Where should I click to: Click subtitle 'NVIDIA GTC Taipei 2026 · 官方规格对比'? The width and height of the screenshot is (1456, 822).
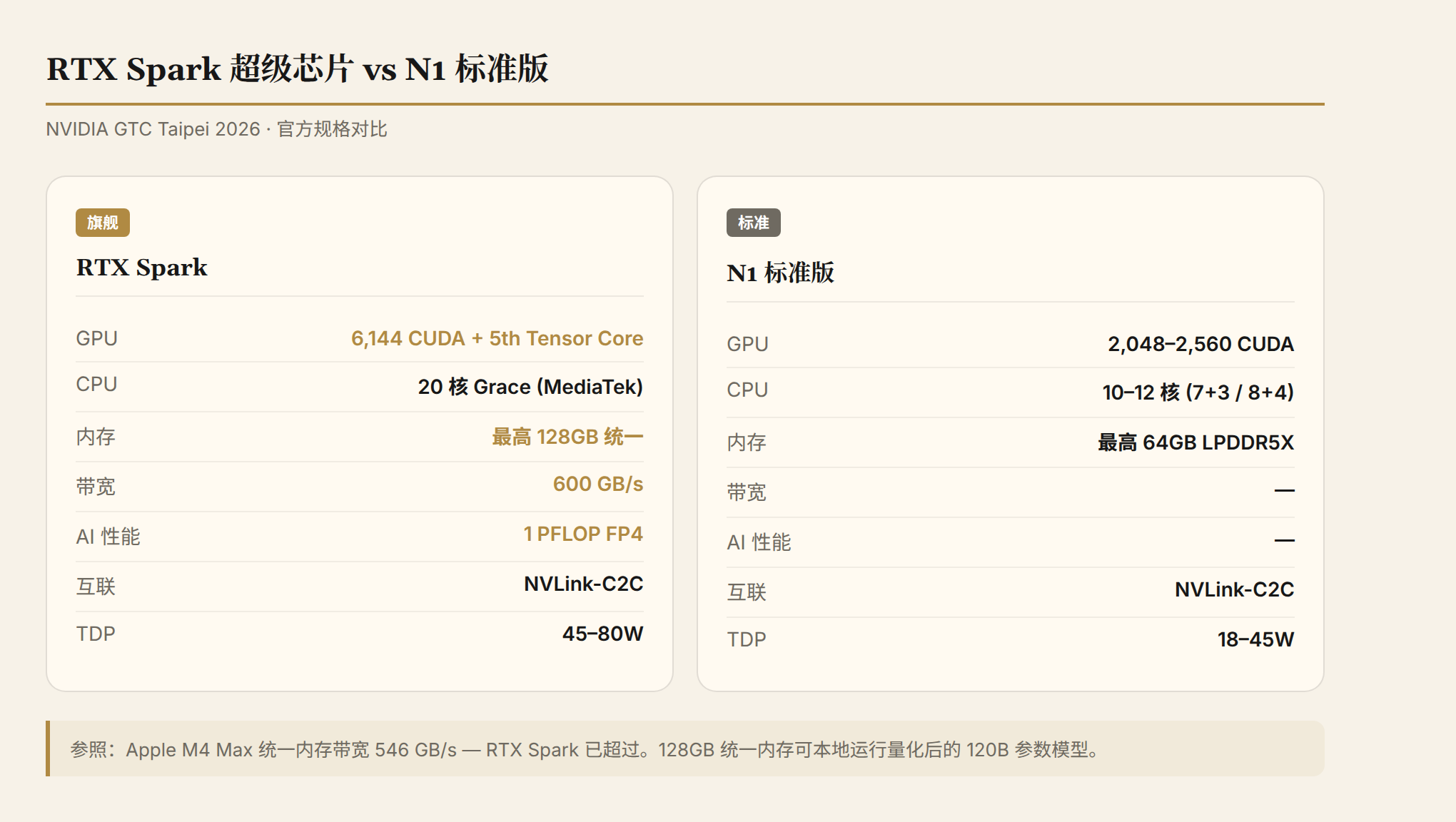point(216,129)
